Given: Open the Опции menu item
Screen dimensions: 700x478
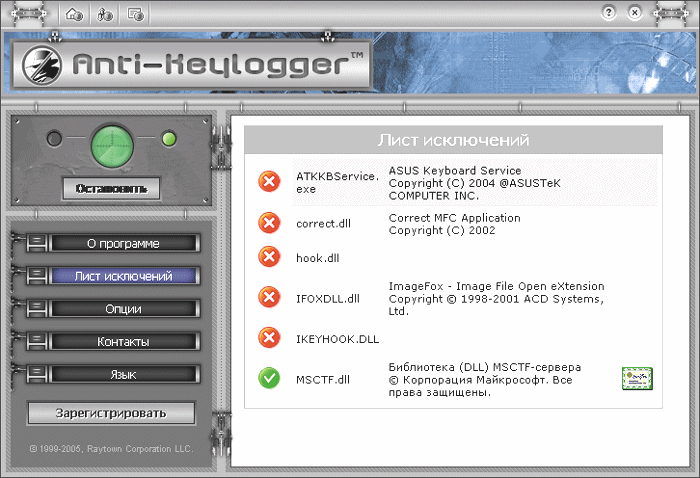Looking at the screenshot, I should (x=124, y=309).
